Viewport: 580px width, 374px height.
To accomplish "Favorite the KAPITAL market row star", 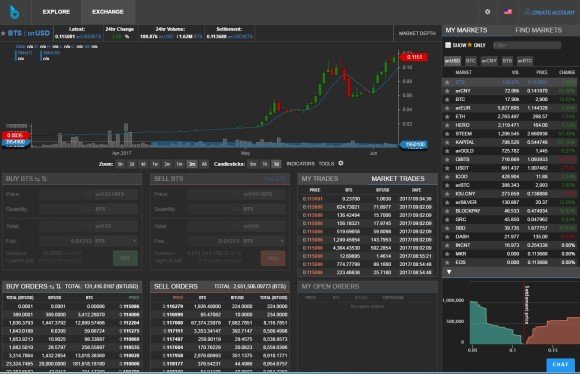I will [x=447, y=142].
